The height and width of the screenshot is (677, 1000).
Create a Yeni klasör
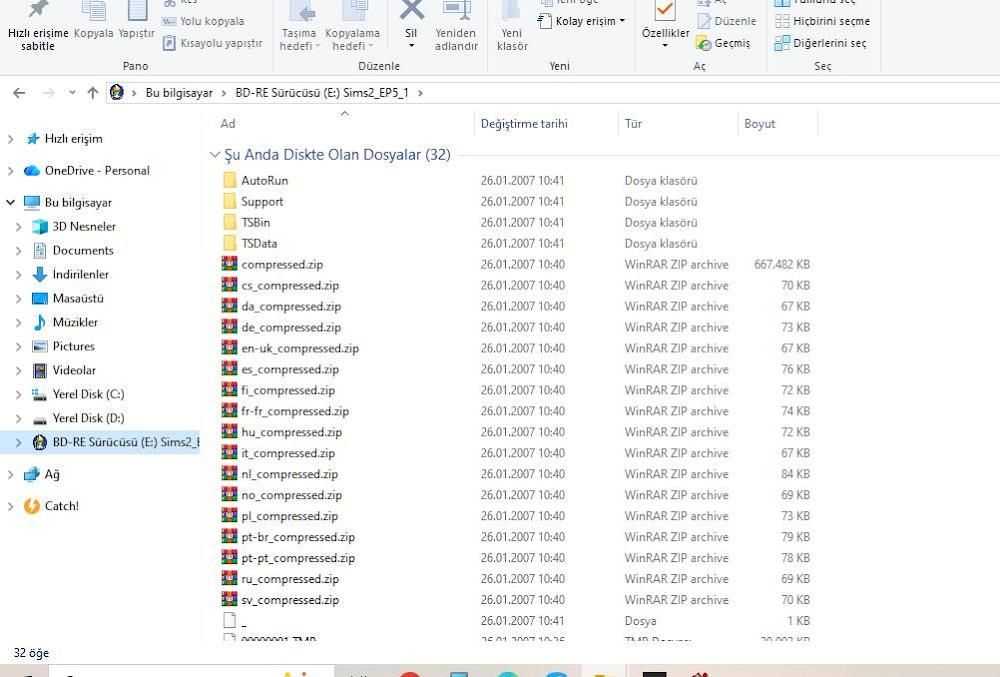(512, 27)
